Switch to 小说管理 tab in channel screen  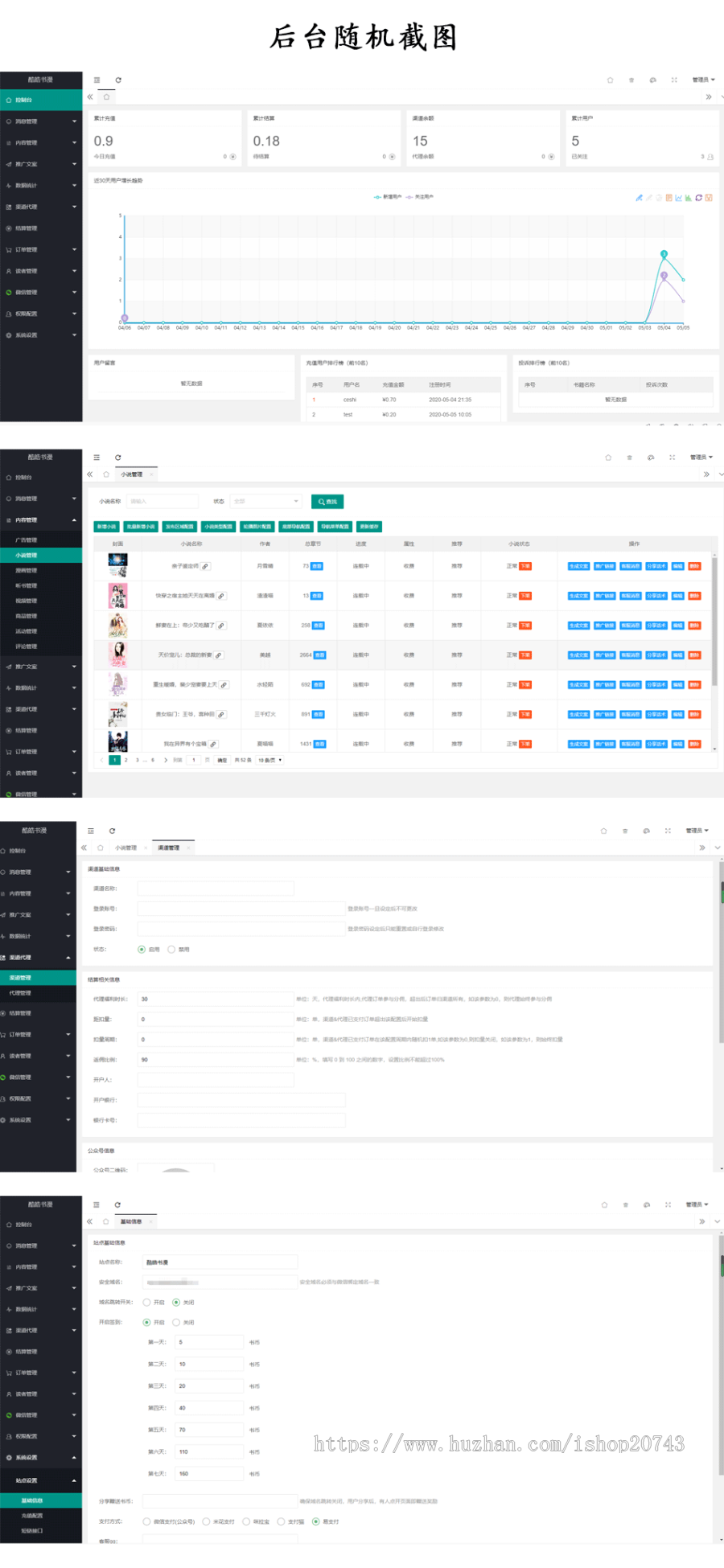[125, 848]
